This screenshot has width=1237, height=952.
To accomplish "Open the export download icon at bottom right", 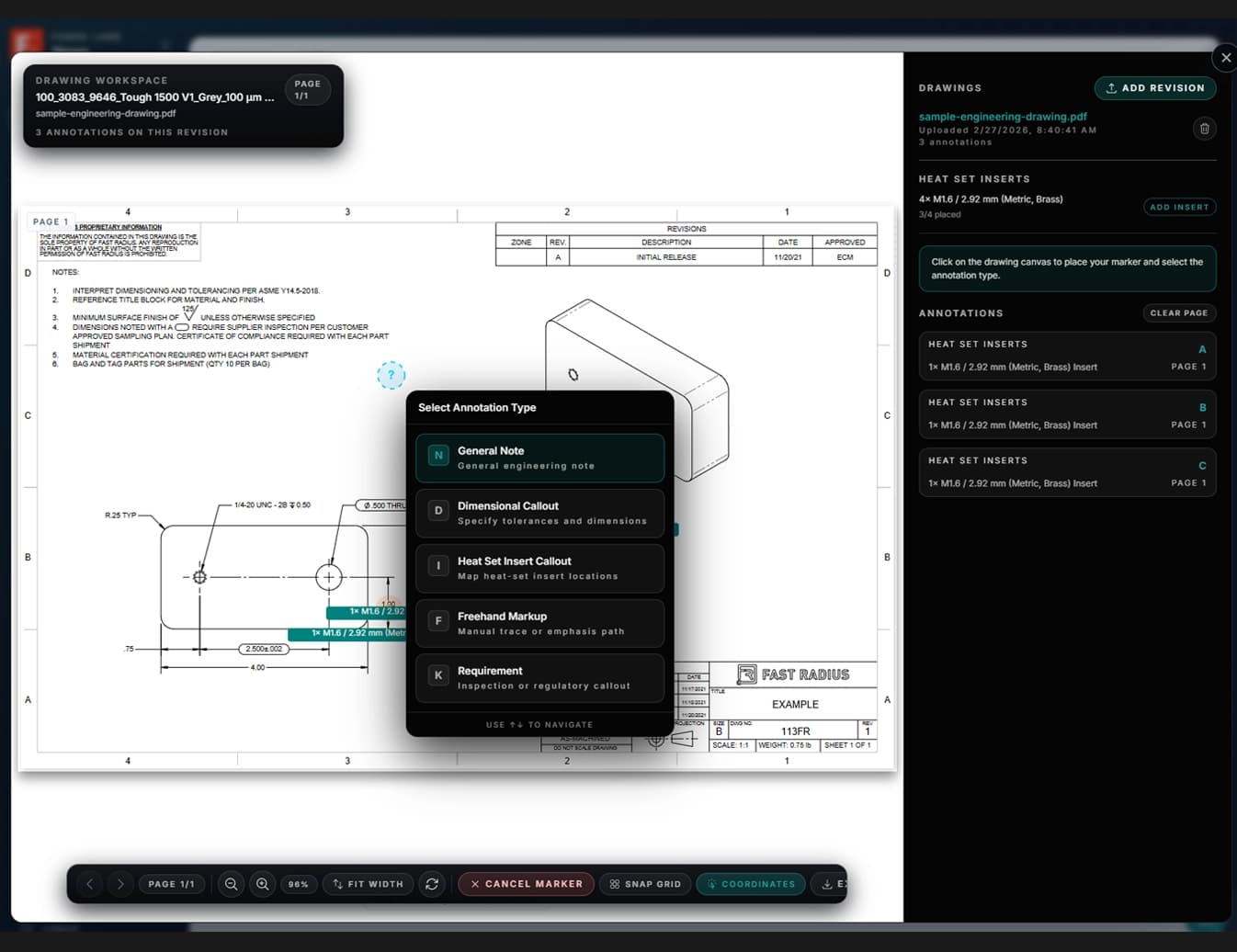I will [828, 883].
